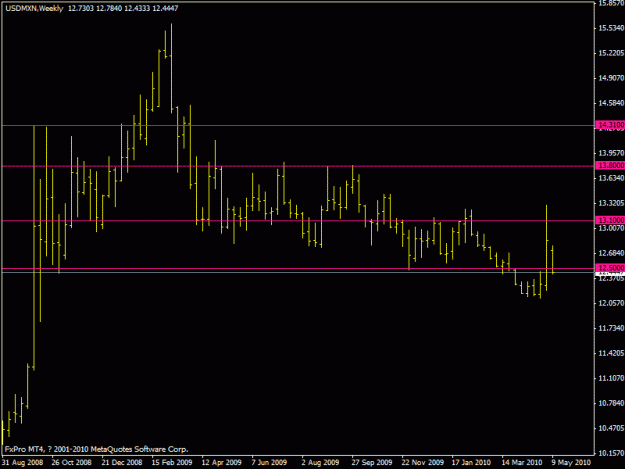Click the 13.6340 price scale value
The image size is (625, 469).
coord(611,178)
